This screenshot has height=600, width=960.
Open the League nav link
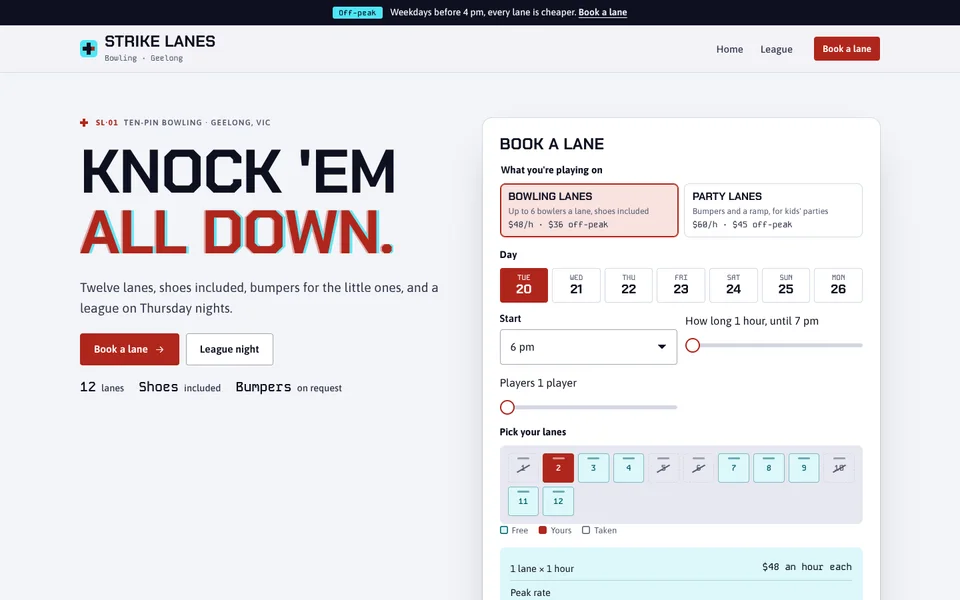coord(776,49)
